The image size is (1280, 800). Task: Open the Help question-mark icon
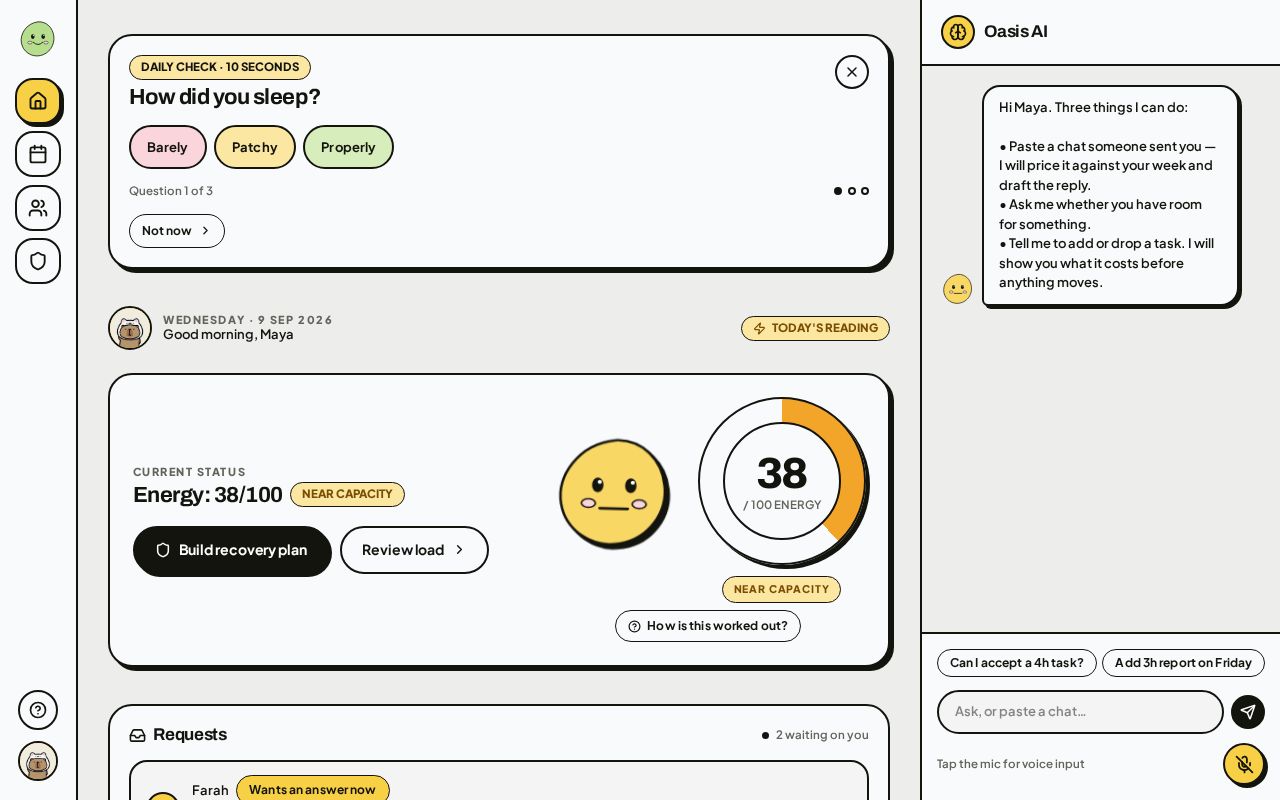click(38, 710)
